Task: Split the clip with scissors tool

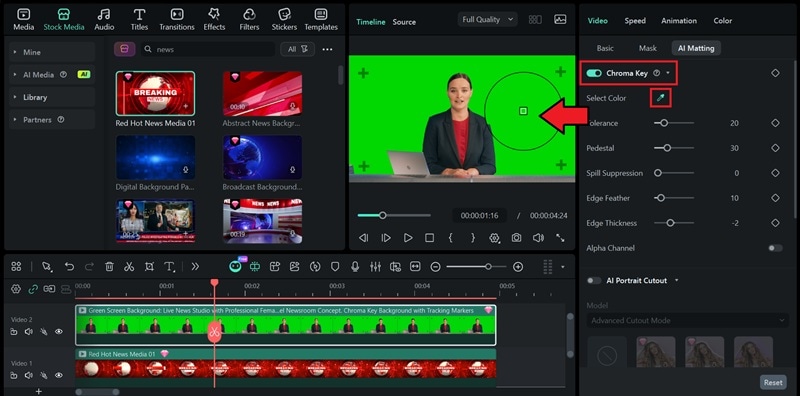Action: point(129,266)
